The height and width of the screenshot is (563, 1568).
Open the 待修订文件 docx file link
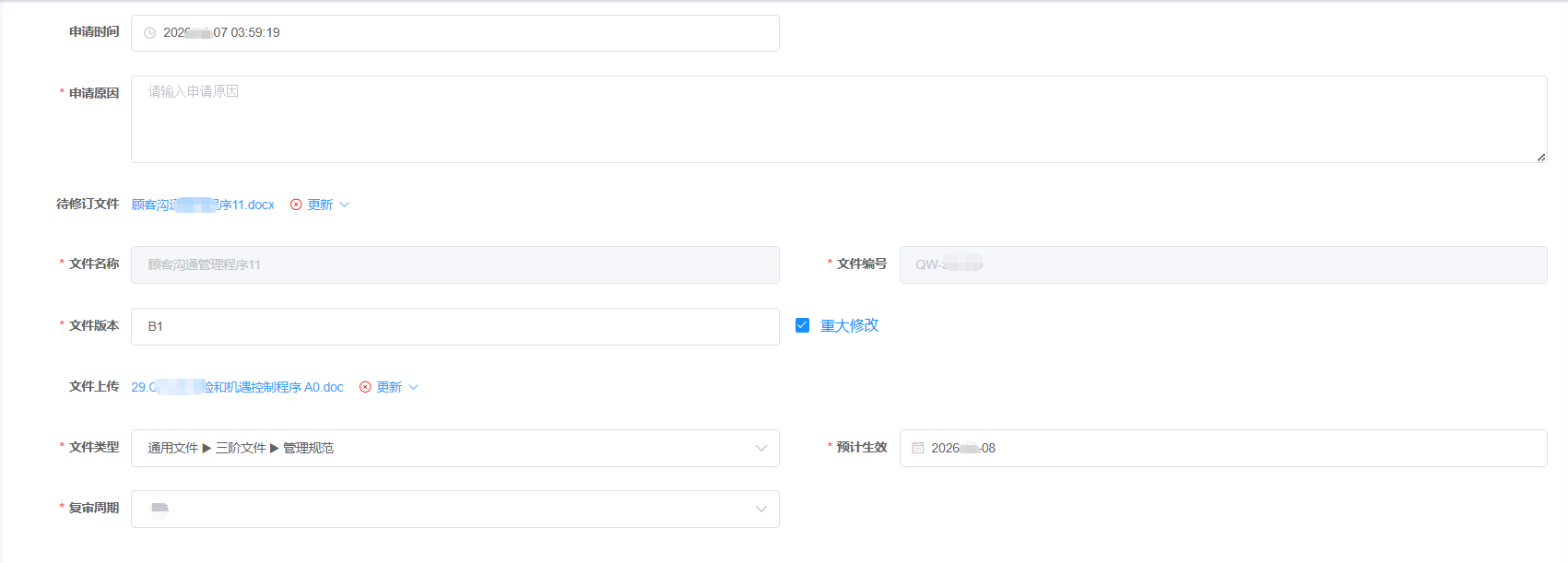(x=203, y=205)
